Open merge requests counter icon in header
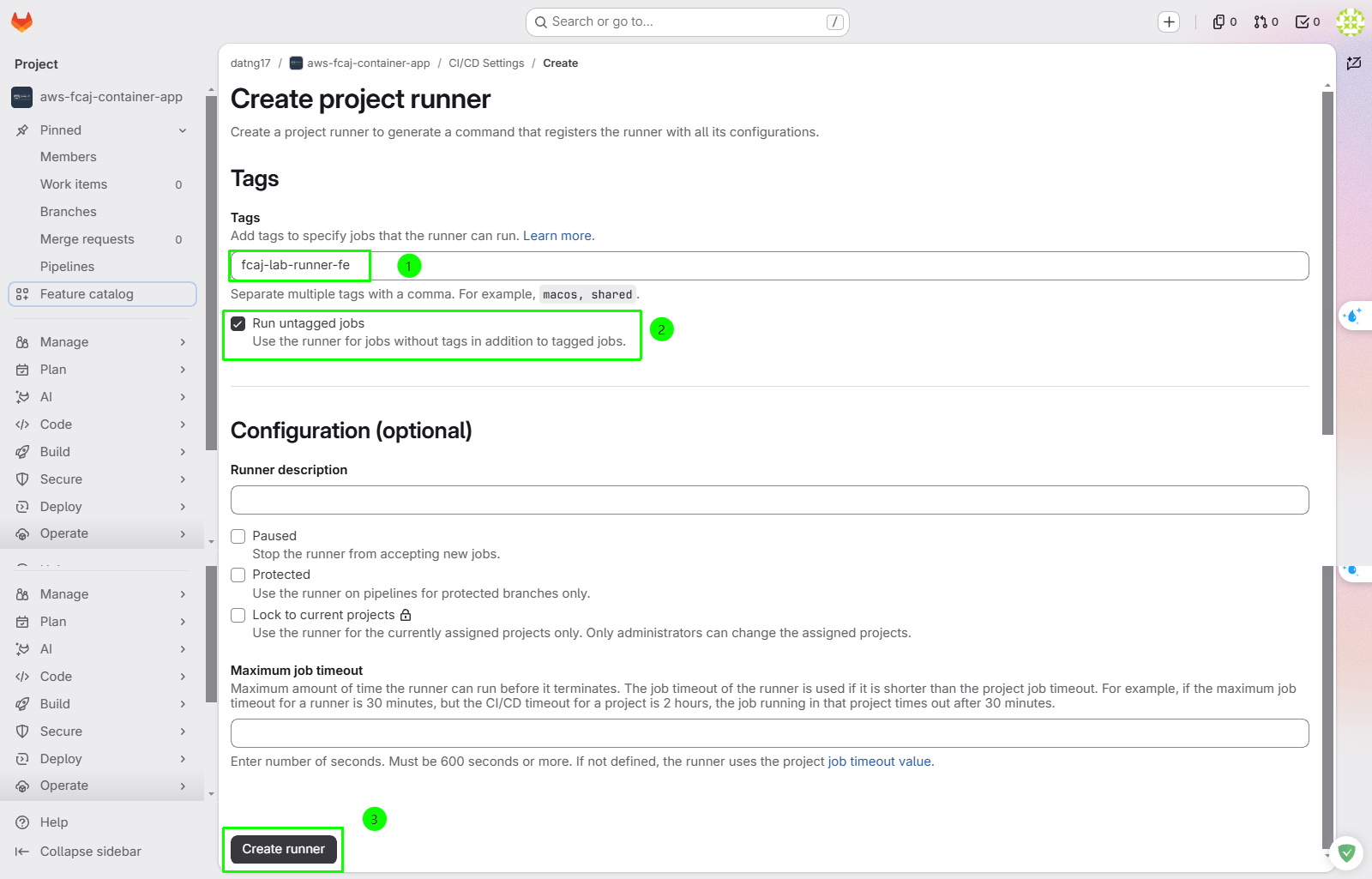 1266,22
